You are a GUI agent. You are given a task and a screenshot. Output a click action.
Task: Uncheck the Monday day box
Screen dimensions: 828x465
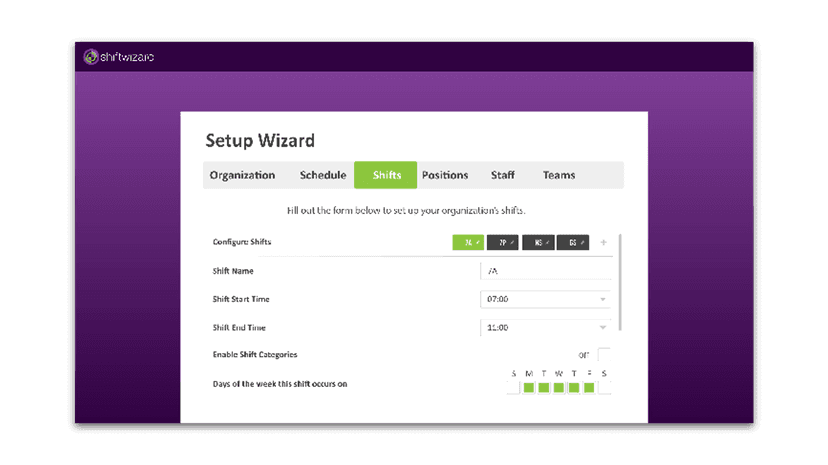[x=529, y=388]
